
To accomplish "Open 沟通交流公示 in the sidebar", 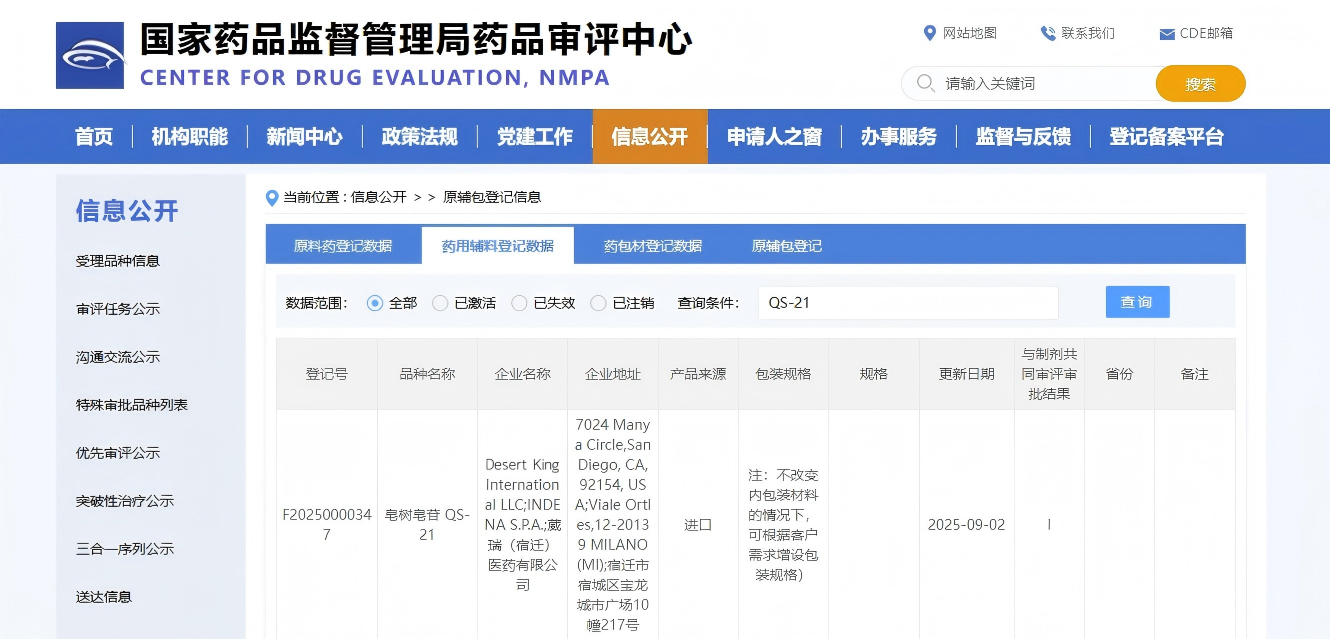I will [118, 357].
